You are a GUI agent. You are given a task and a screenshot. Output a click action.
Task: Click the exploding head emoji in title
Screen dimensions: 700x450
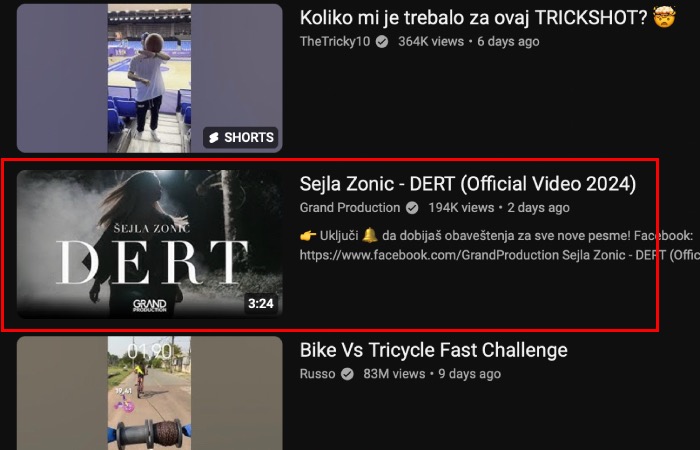point(664,18)
